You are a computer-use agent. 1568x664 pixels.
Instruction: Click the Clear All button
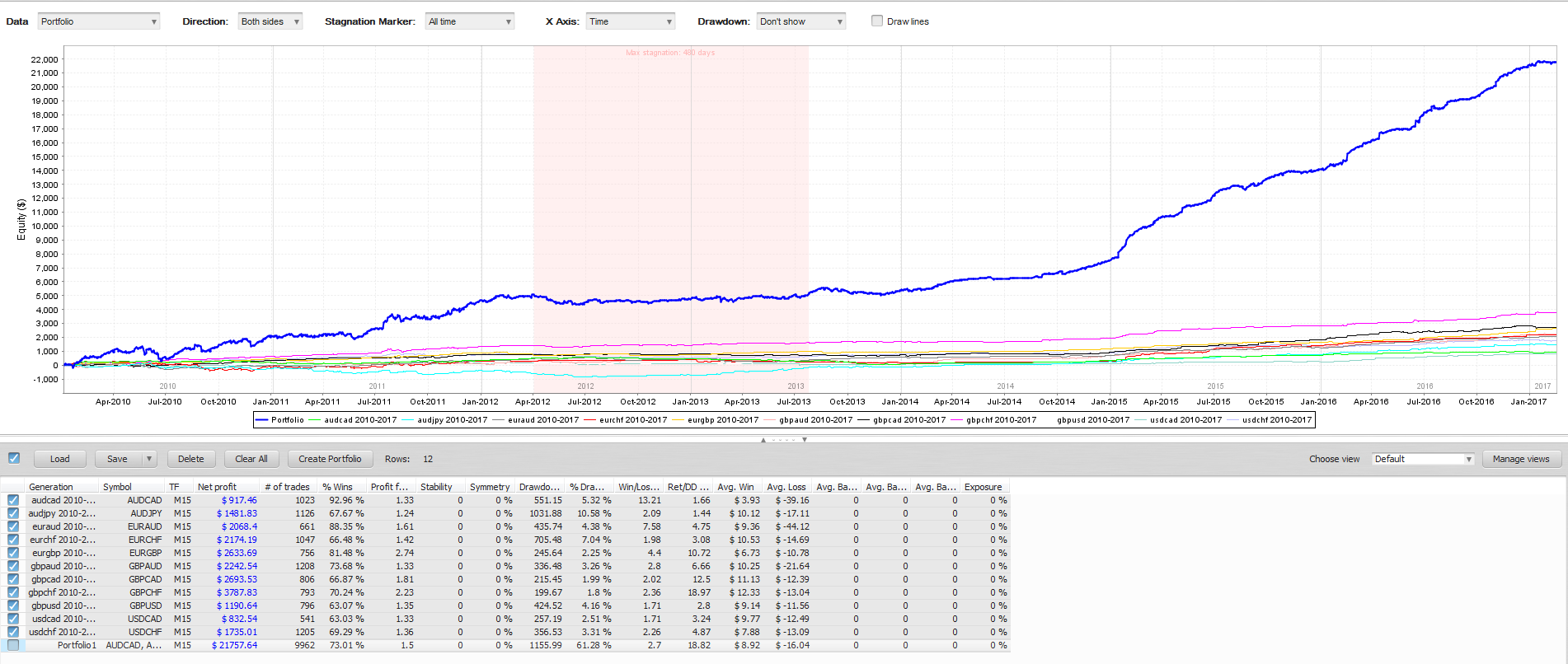click(x=251, y=459)
